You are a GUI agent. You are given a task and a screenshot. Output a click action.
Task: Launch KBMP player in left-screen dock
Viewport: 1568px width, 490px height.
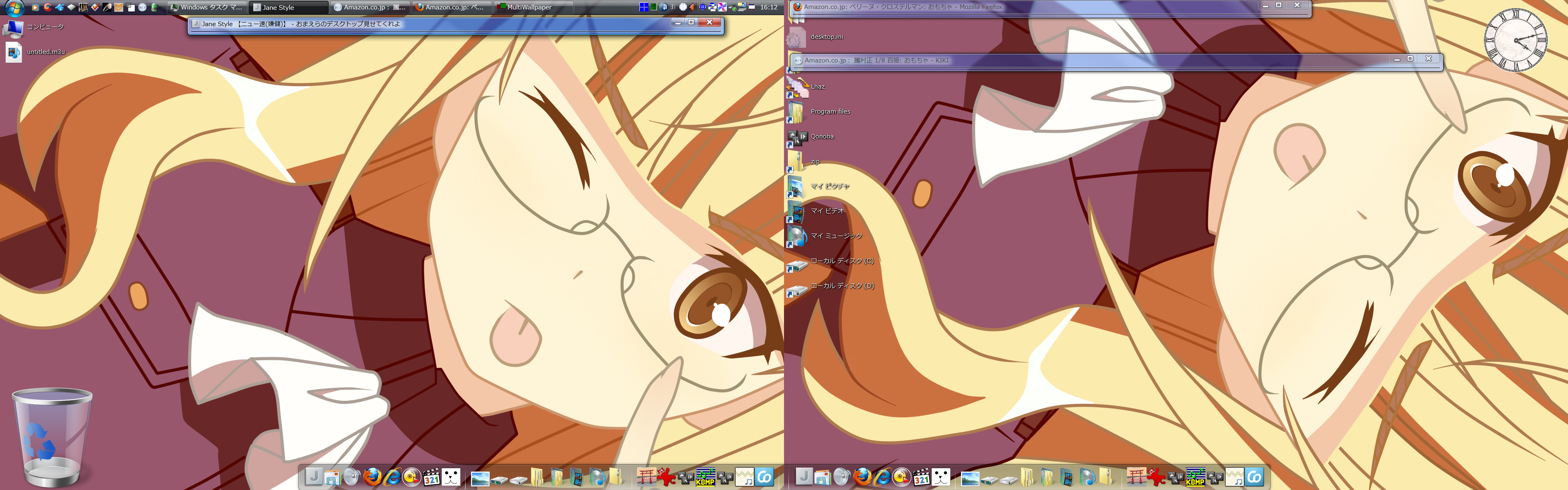click(706, 477)
